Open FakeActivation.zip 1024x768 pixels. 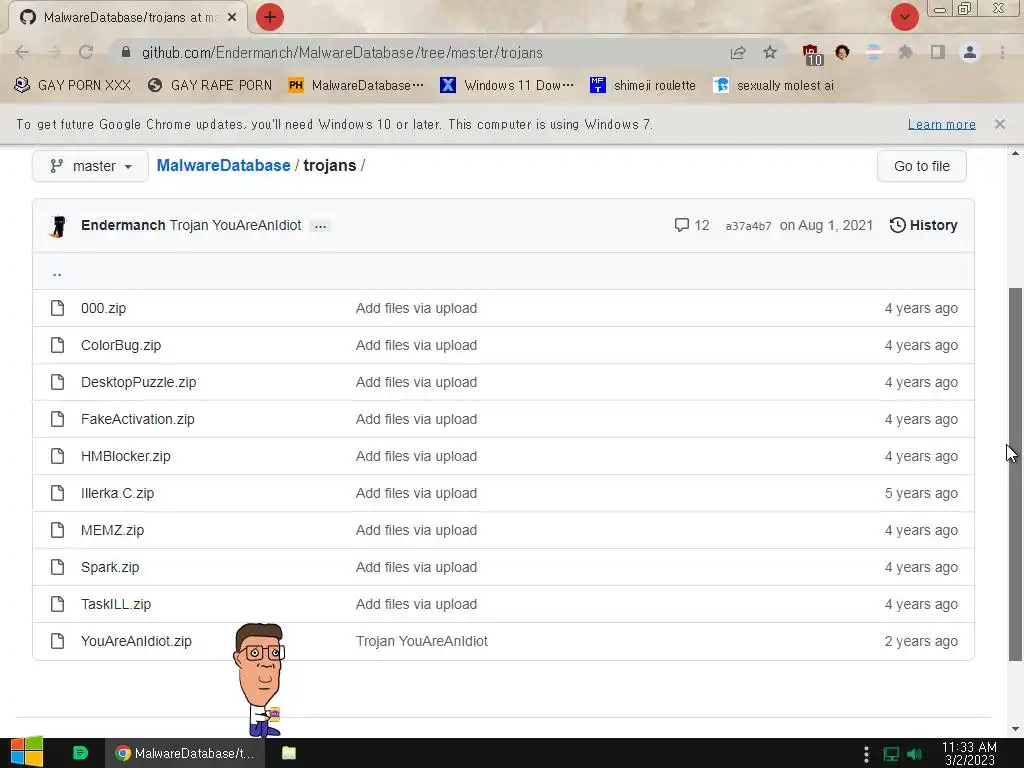[x=138, y=419]
